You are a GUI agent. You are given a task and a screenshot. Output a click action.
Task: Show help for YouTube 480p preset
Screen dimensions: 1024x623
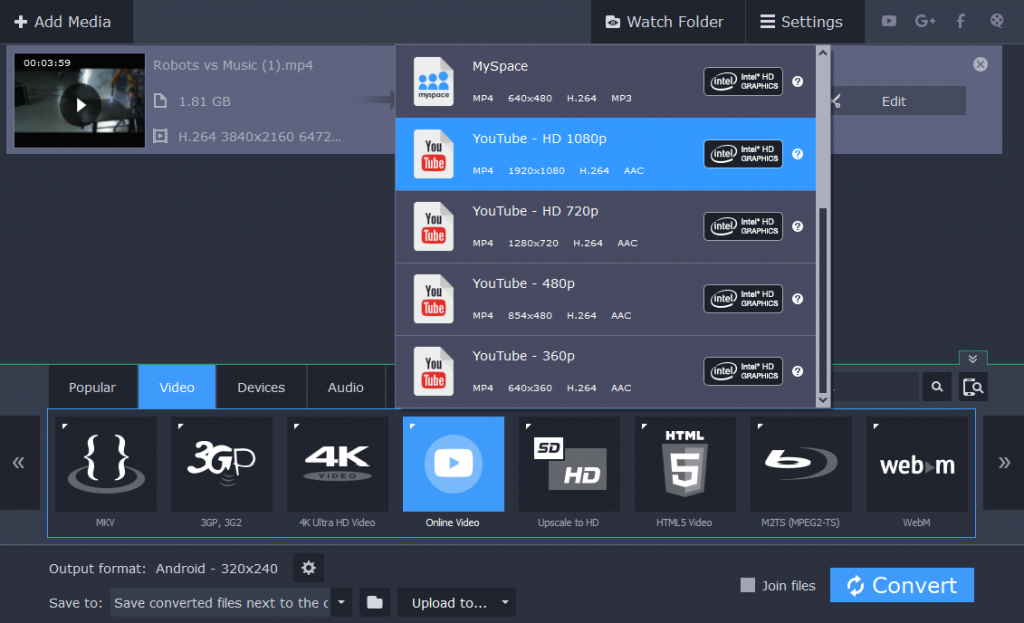(797, 299)
